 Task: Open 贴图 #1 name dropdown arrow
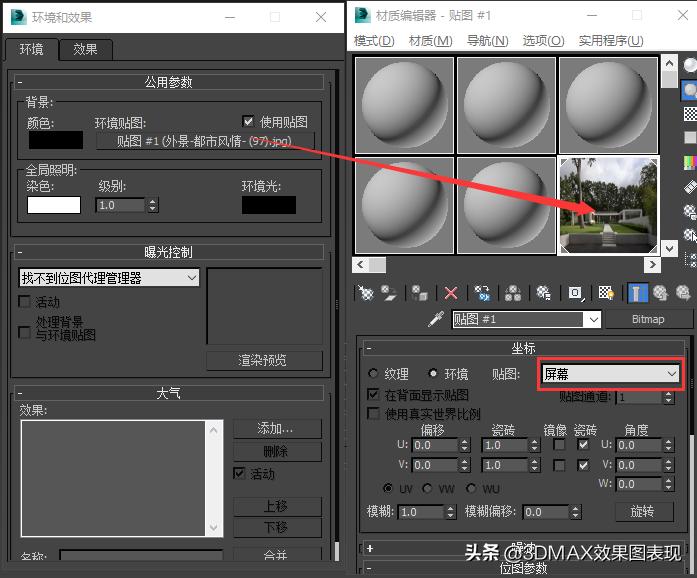click(x=593, y=319)
